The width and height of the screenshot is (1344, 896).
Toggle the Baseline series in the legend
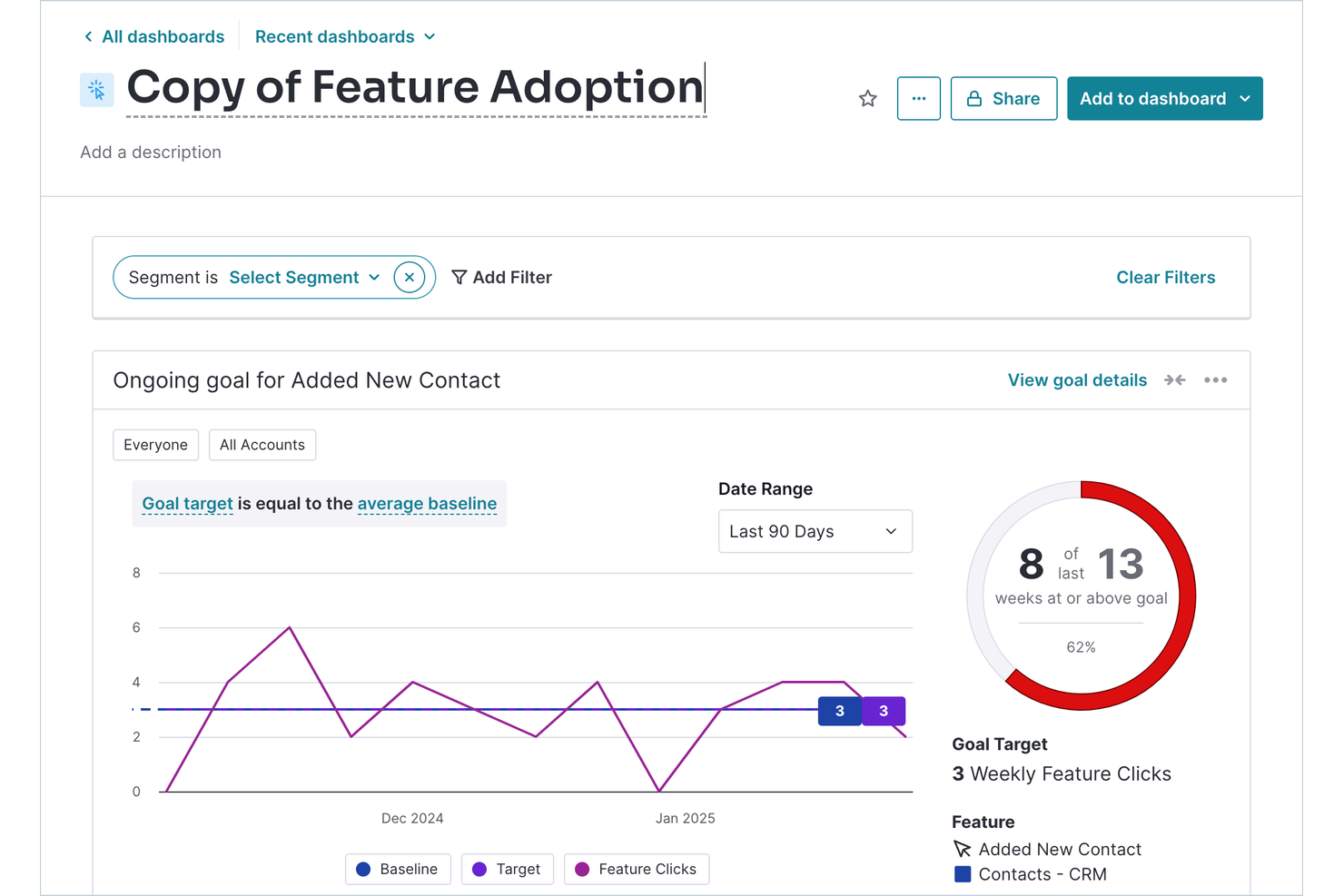[x=397, y=869]
